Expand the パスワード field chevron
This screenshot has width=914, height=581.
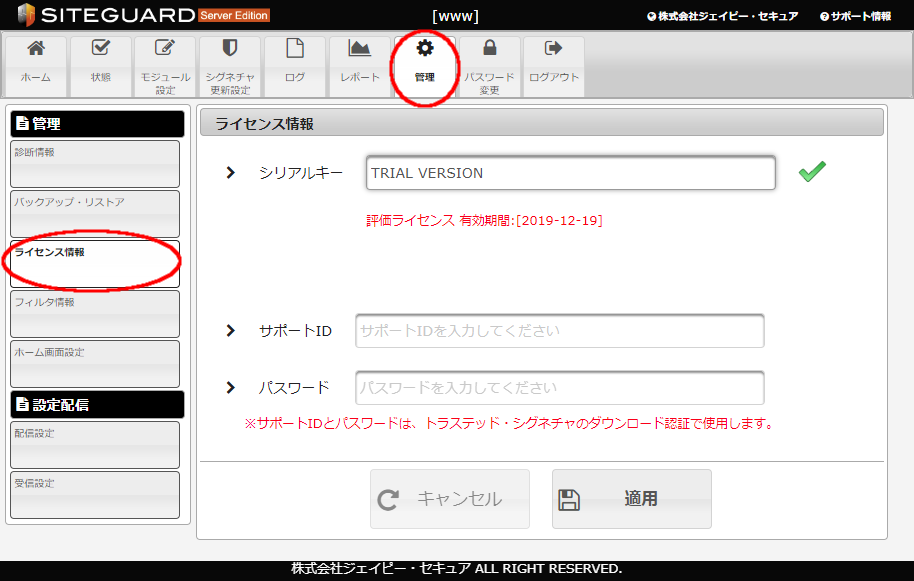pyautogui.click(x=231, y=387)
